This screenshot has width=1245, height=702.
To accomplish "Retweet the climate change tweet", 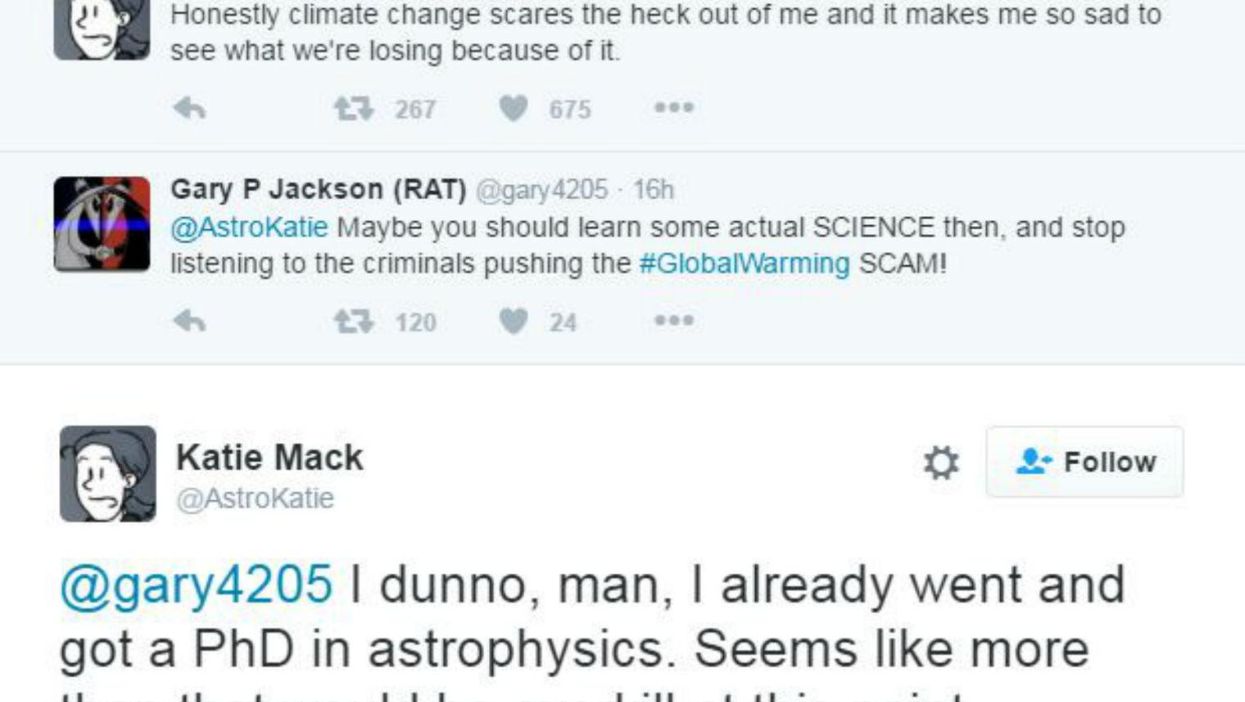I will [x=350, y=109].
